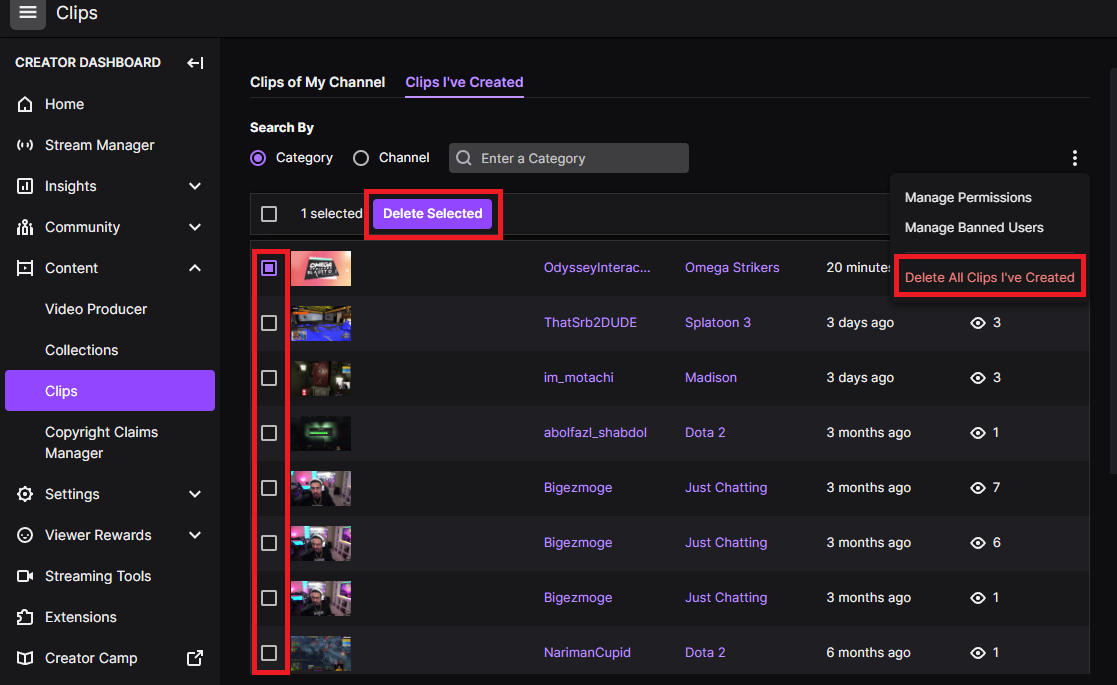This screenshot has height=685, width=1117.
Task: Select the Channel radio button
Action: [361, 158]
